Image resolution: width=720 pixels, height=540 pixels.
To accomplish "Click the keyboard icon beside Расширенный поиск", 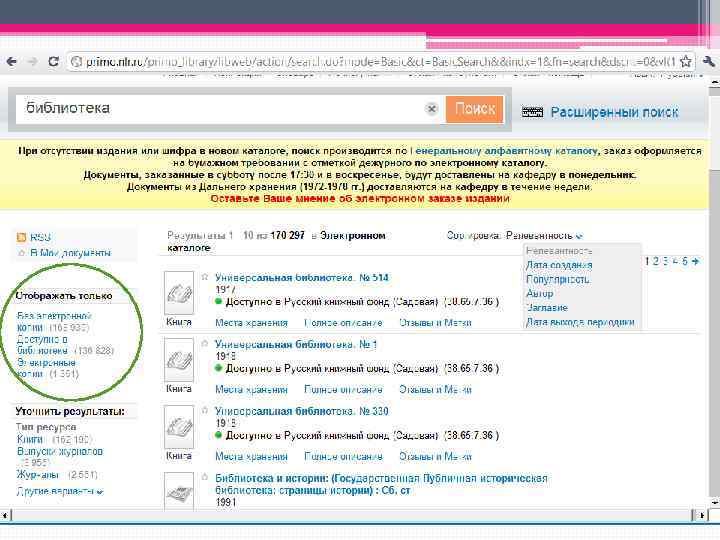I will pyautogui.click(x=532, y=112).
